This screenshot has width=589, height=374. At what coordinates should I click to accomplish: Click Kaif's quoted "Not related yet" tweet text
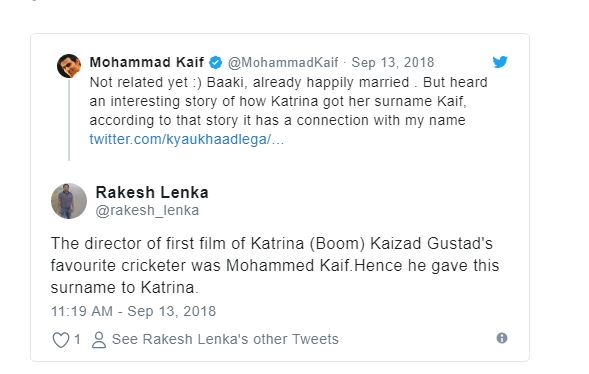tap(288, 101)
